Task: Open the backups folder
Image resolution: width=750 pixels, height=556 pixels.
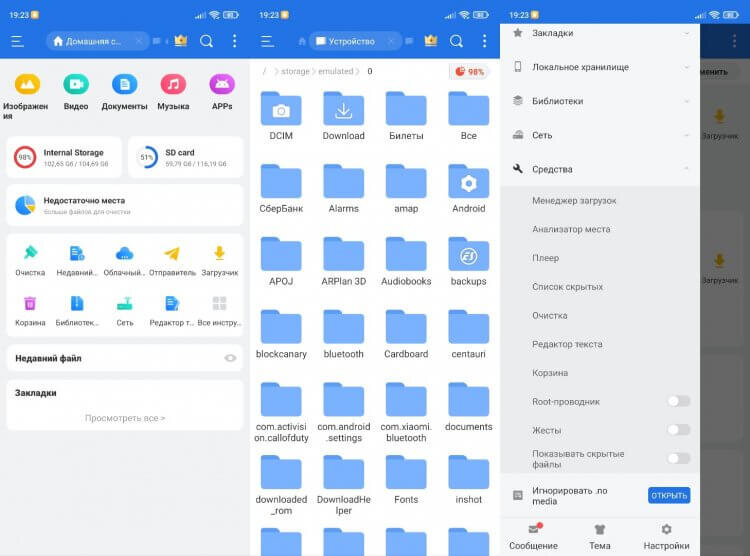Action: pyautogui.click(x=468, y=260)
